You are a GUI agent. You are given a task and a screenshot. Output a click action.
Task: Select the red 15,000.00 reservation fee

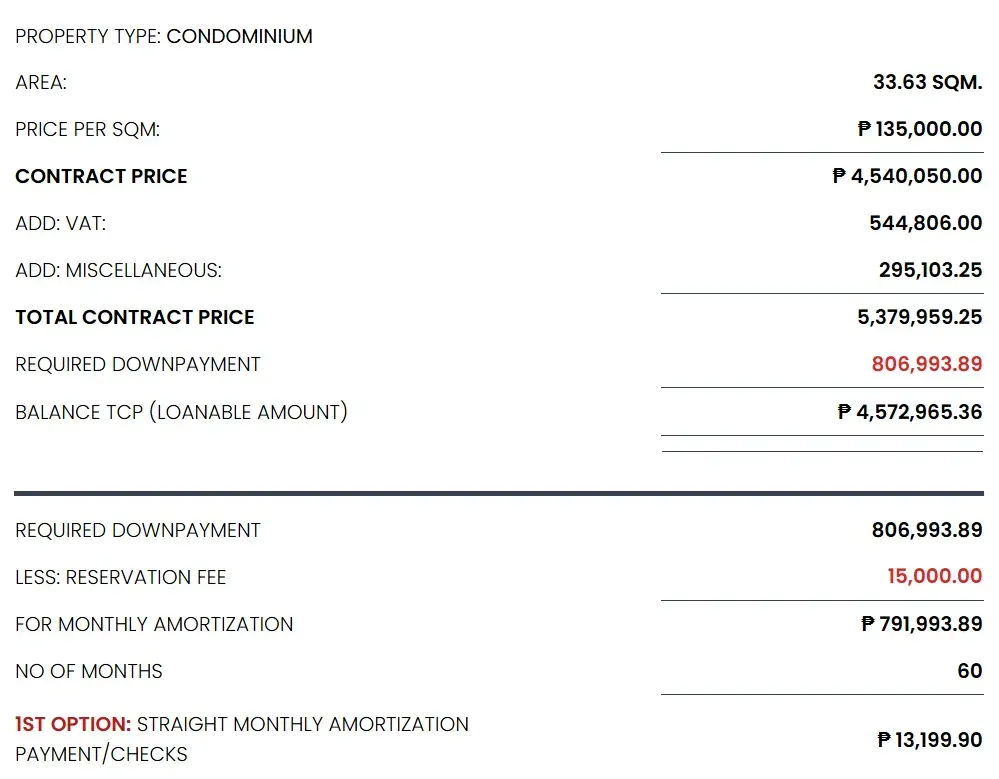(x=934, y=576)
